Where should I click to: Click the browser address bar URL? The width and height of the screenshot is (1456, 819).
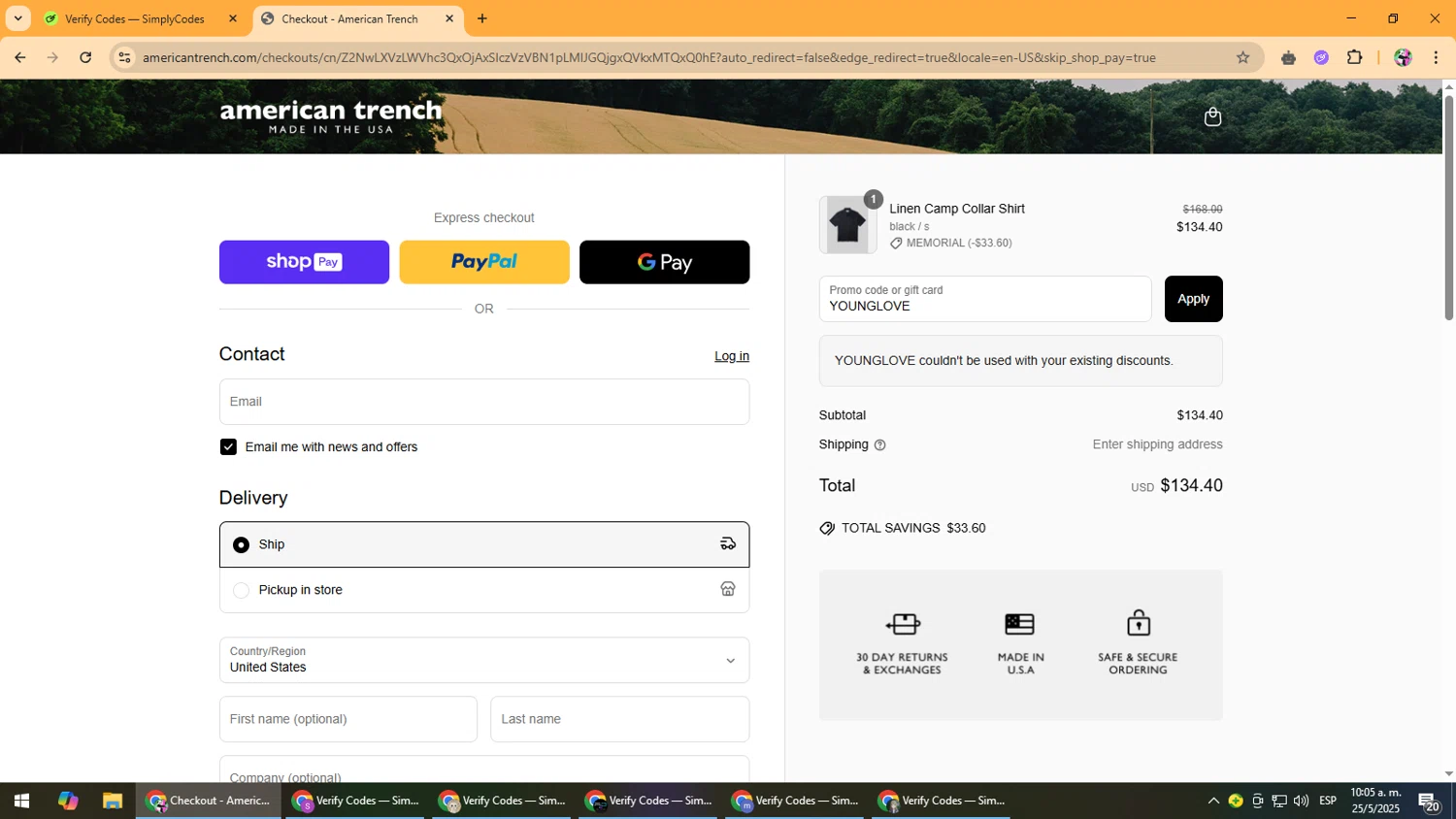coord(648,57)
